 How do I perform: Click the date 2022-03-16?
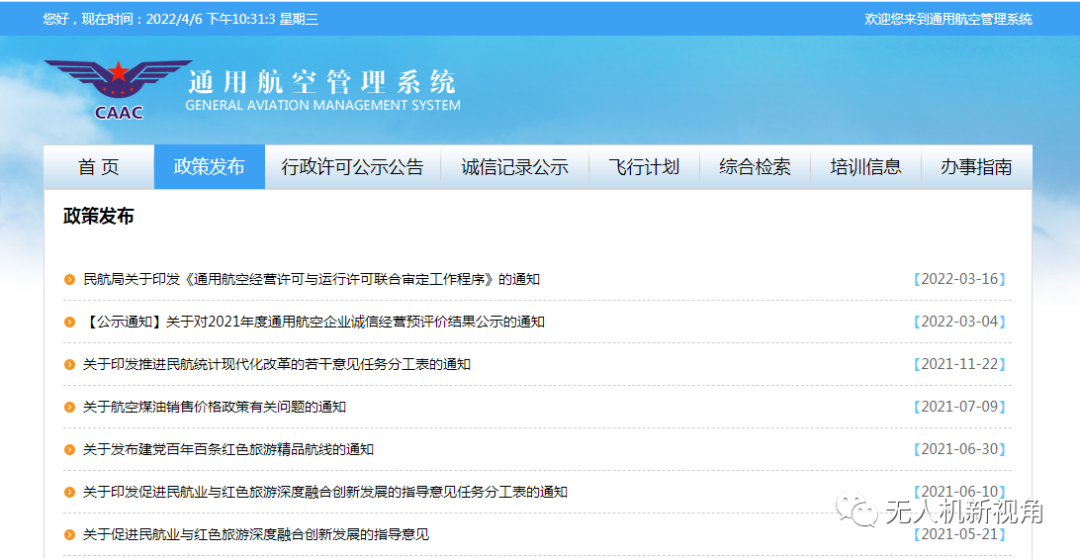tap(959, 279)
